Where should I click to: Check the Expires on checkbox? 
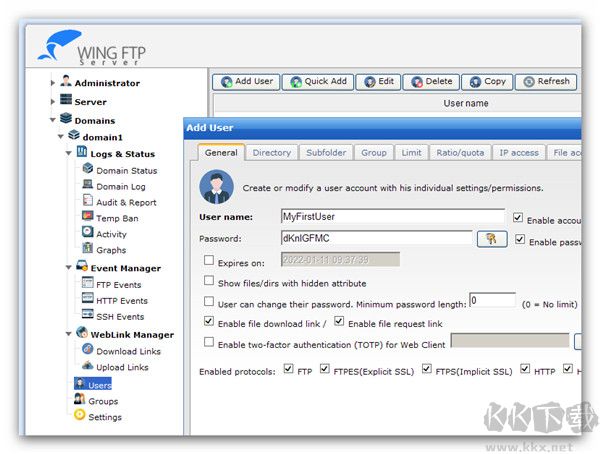209,260
